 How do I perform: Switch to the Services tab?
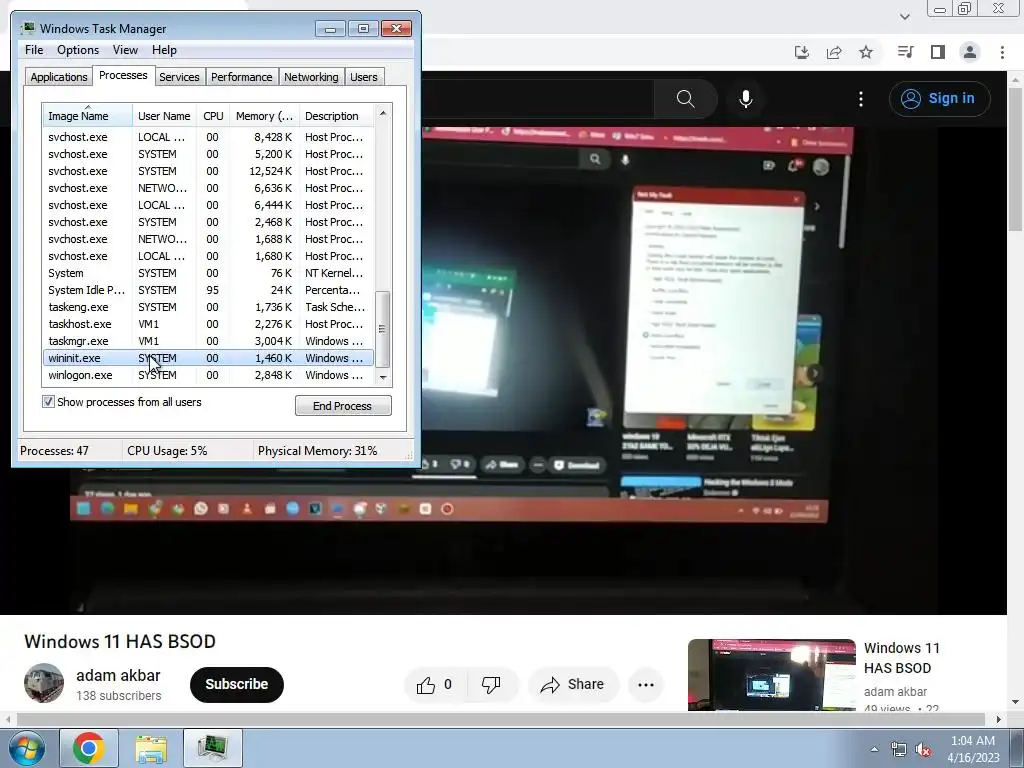179,77
